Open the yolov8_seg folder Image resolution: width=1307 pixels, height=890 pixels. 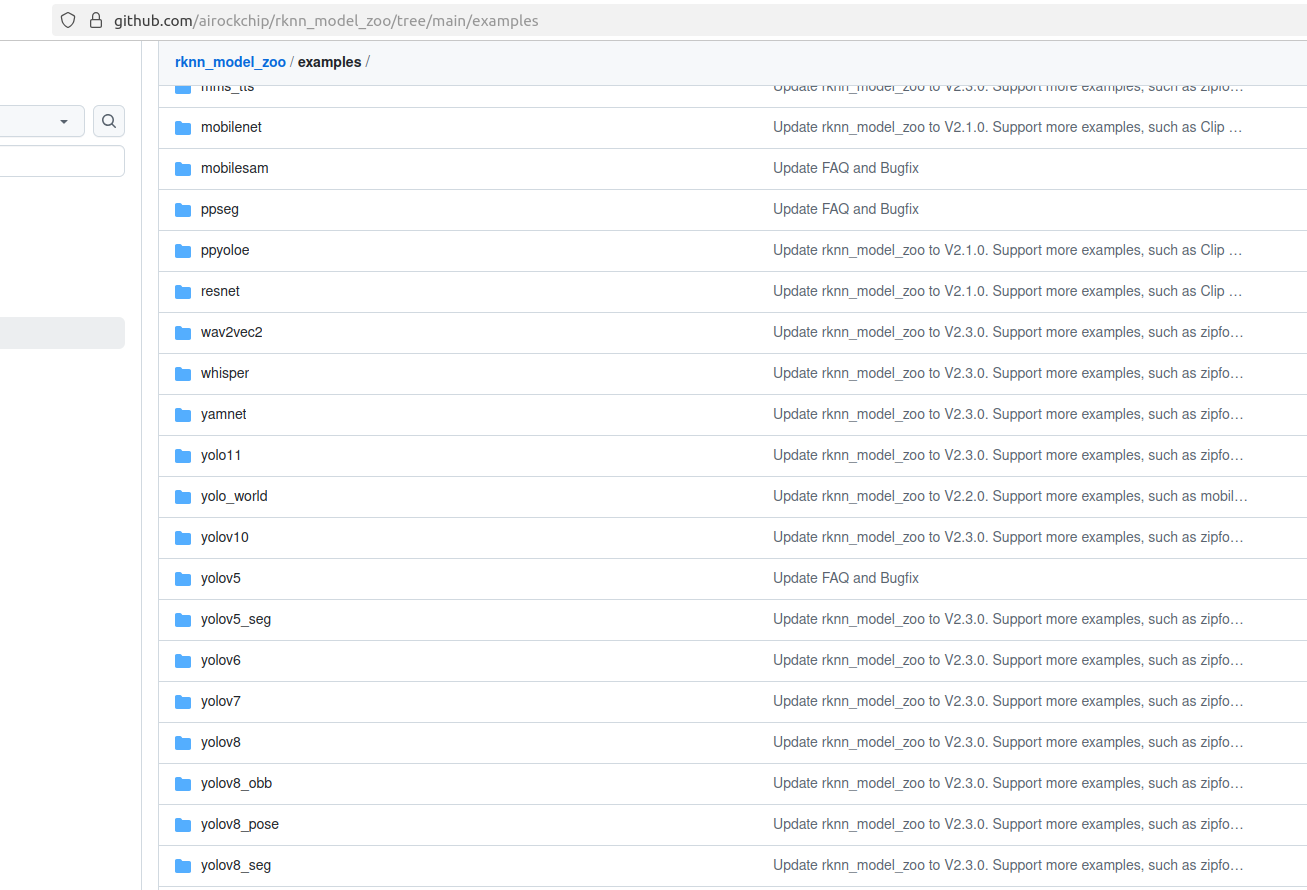point(236,865)
